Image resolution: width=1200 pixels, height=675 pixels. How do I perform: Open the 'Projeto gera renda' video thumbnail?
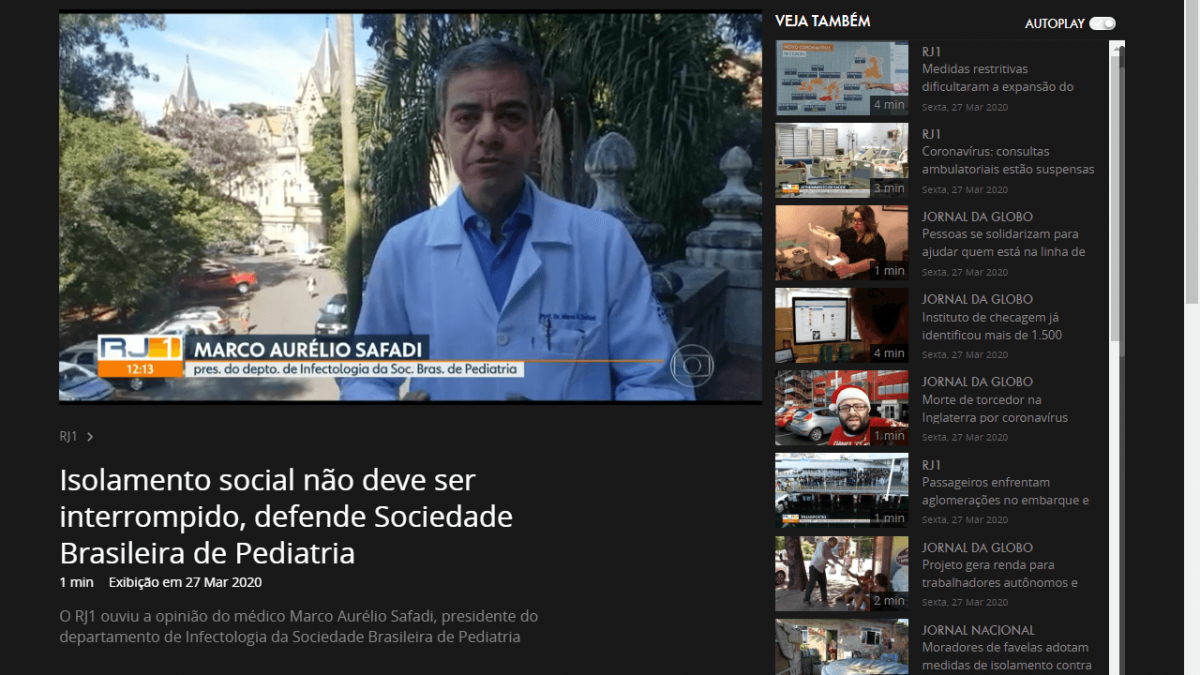point(842,574)
